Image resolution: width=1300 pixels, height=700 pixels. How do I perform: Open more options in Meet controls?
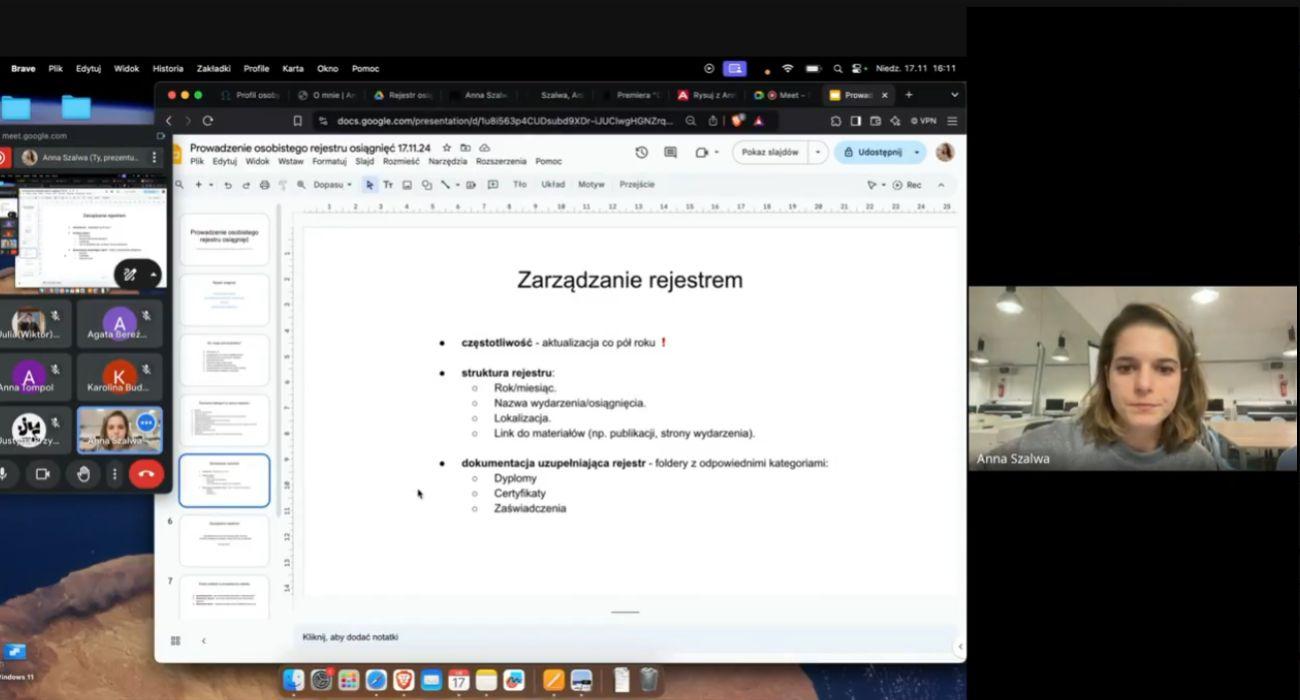115,474
